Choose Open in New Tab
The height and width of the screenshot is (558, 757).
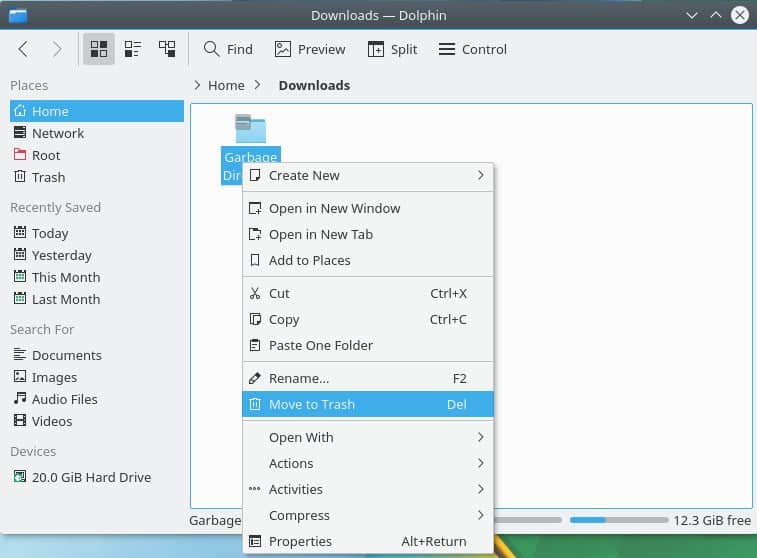click(x=368, y=234)
